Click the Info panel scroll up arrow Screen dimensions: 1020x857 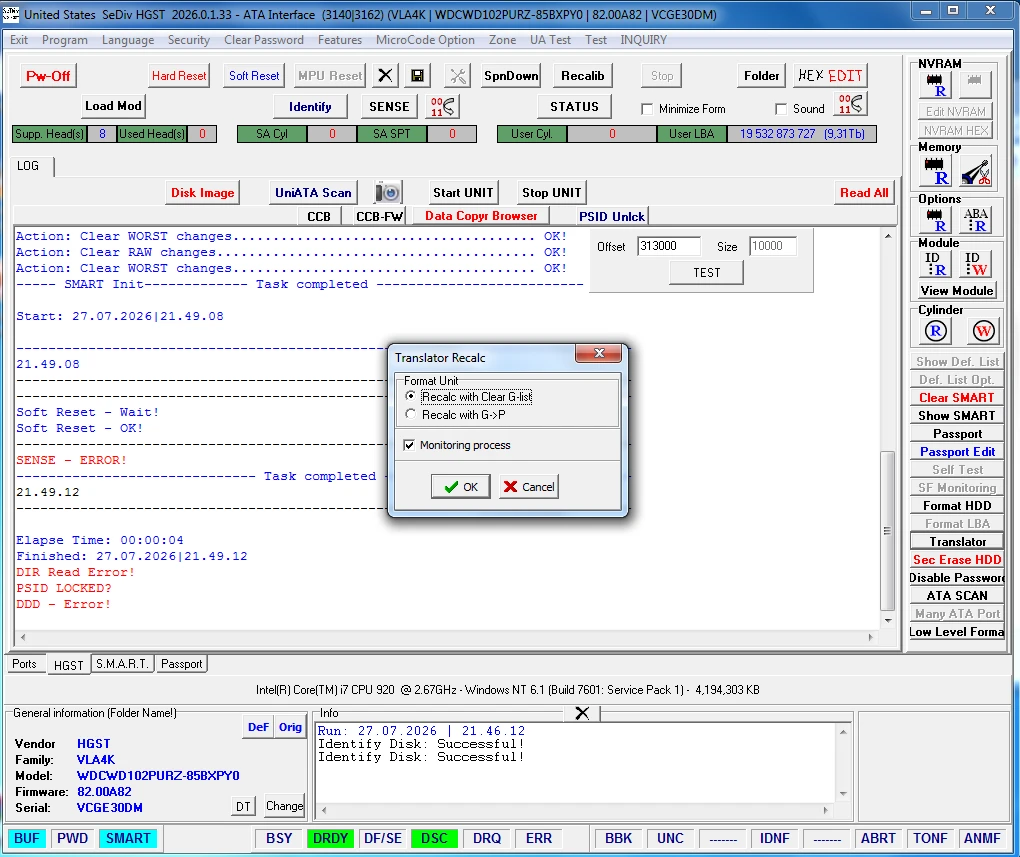843,732
